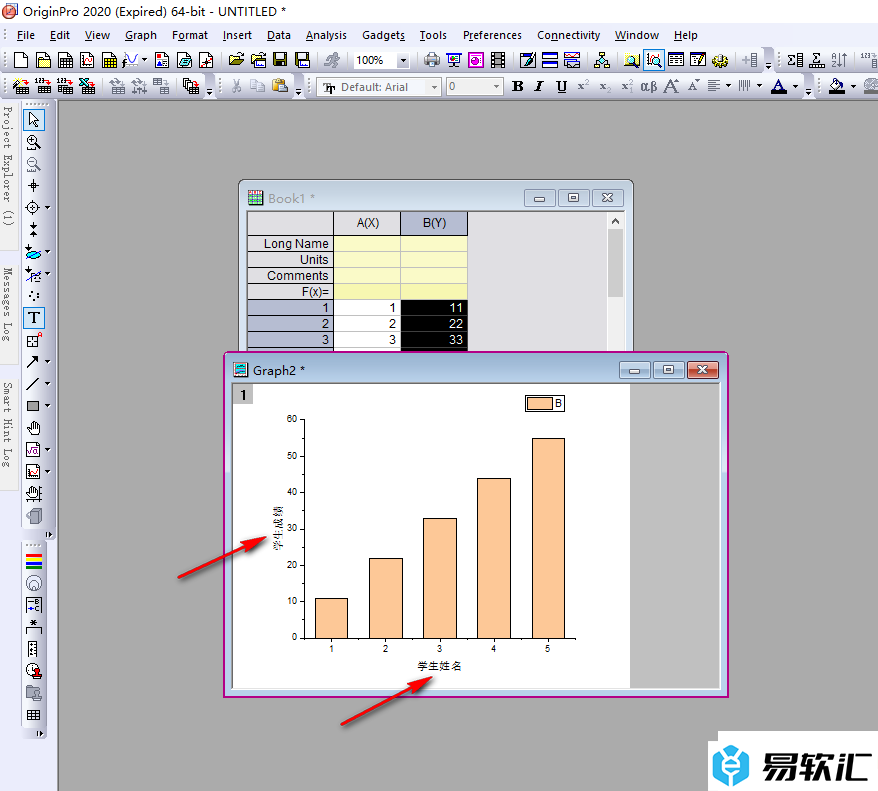This screenshot has width=878, height=791.
Task: Open the Gadgets menu
Action: tap(384, 35)
